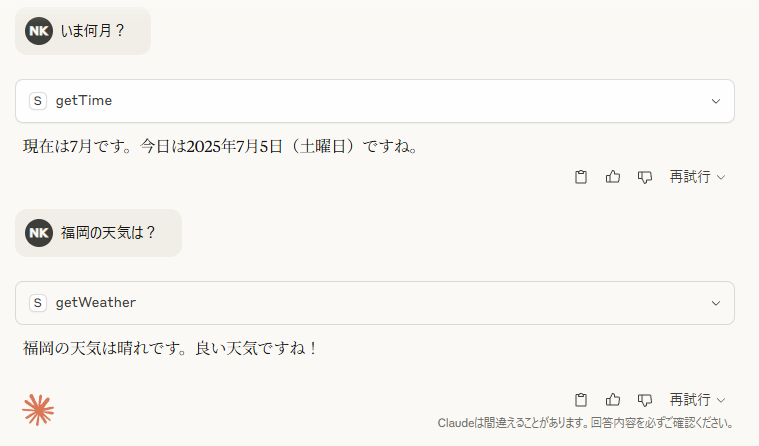Image resolution: width=759 pixels, height=446 pixels.
Task: Expand the getTime tool call chevron
Action: (715, 101)
